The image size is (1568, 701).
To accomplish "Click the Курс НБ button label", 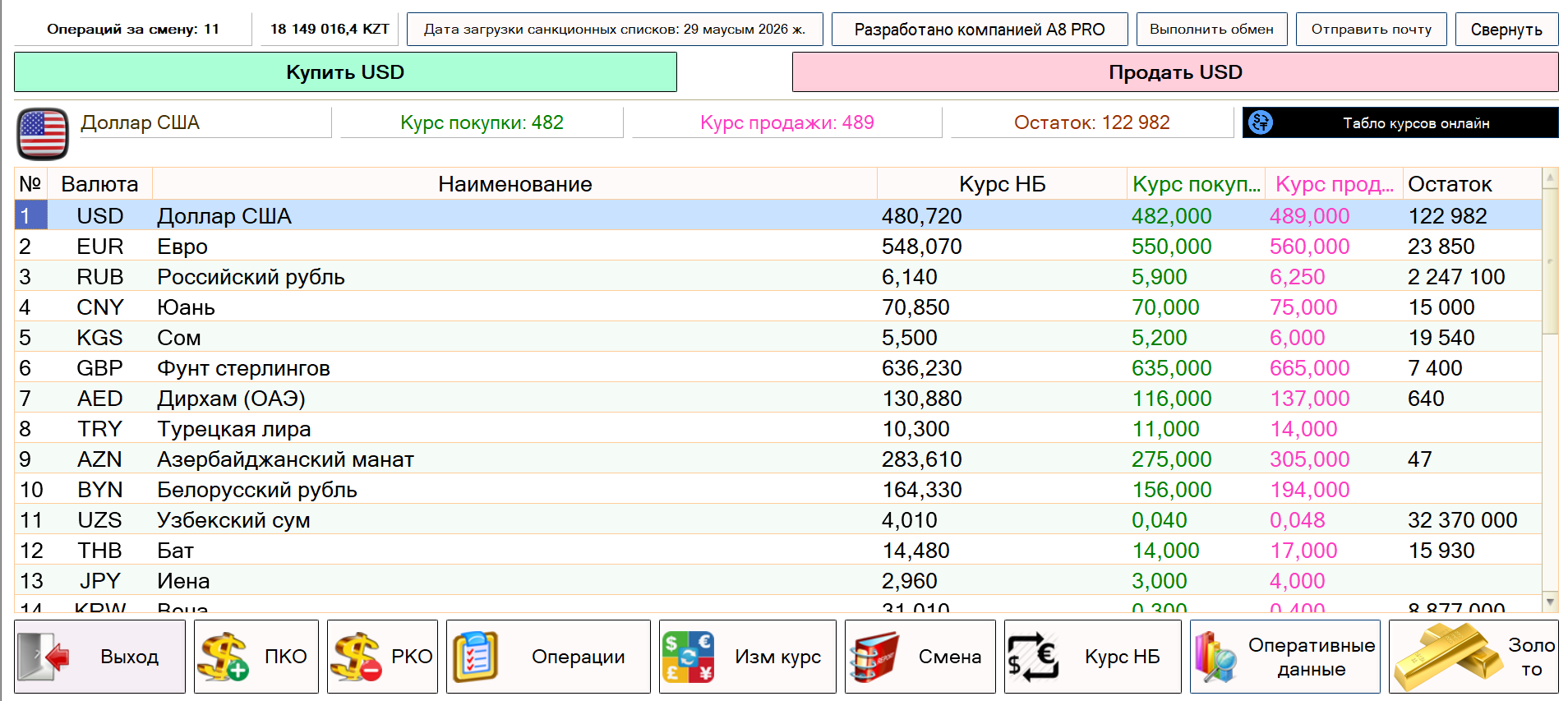I will click(x=1122, y=657).
